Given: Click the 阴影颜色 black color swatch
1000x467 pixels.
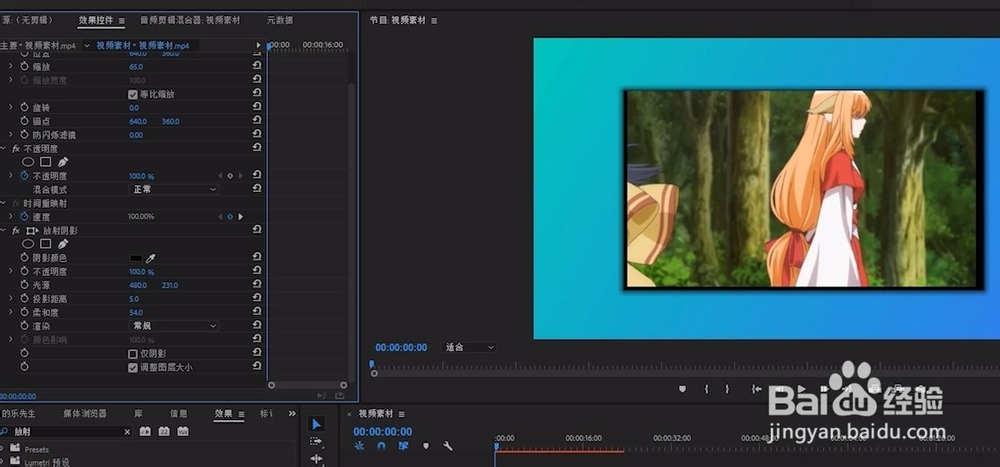Looking at the screenshot, I should 136,258.
